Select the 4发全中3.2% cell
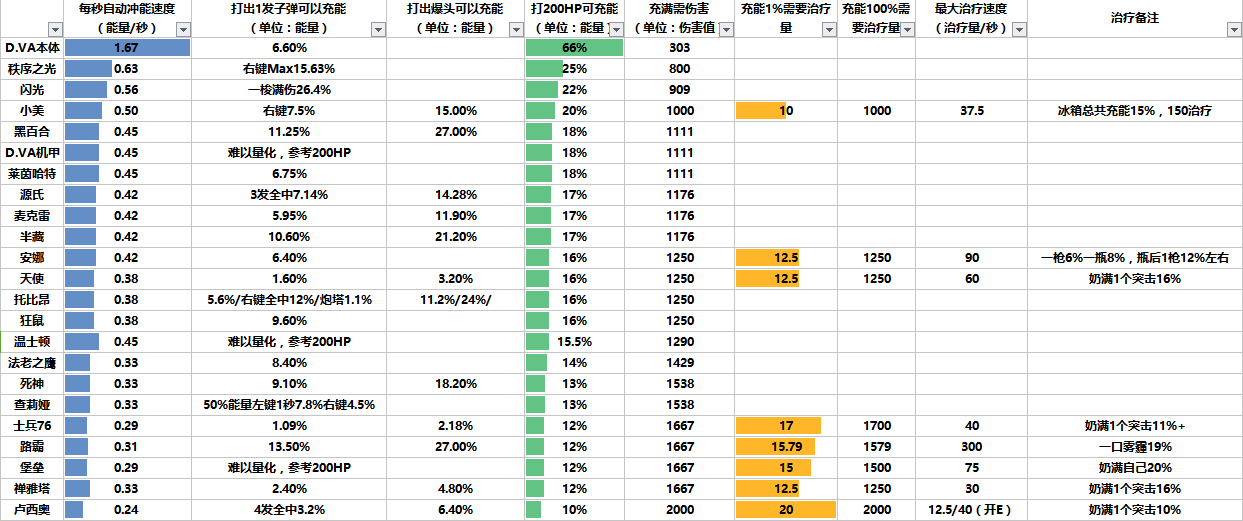The height and width of the screenshot is (521, 1243). (x=289, y=510)
